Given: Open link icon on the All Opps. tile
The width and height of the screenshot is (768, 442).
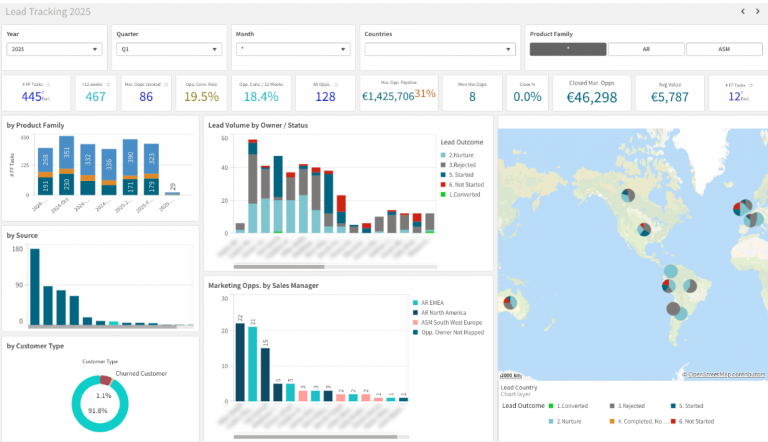Looking at the screenshot, I should point(336,85).
